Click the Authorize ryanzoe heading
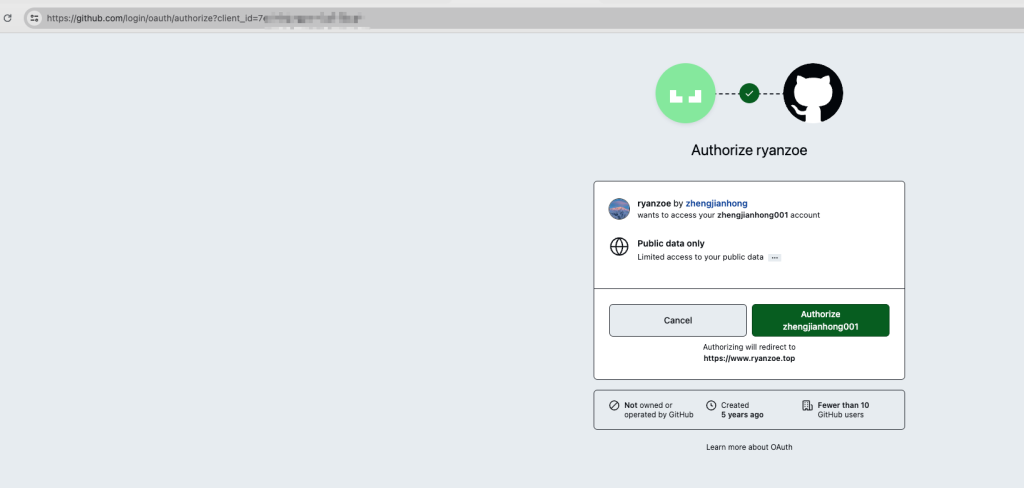Image resolution: width=1024 pixels, height=488 pixels. point(749,150)
